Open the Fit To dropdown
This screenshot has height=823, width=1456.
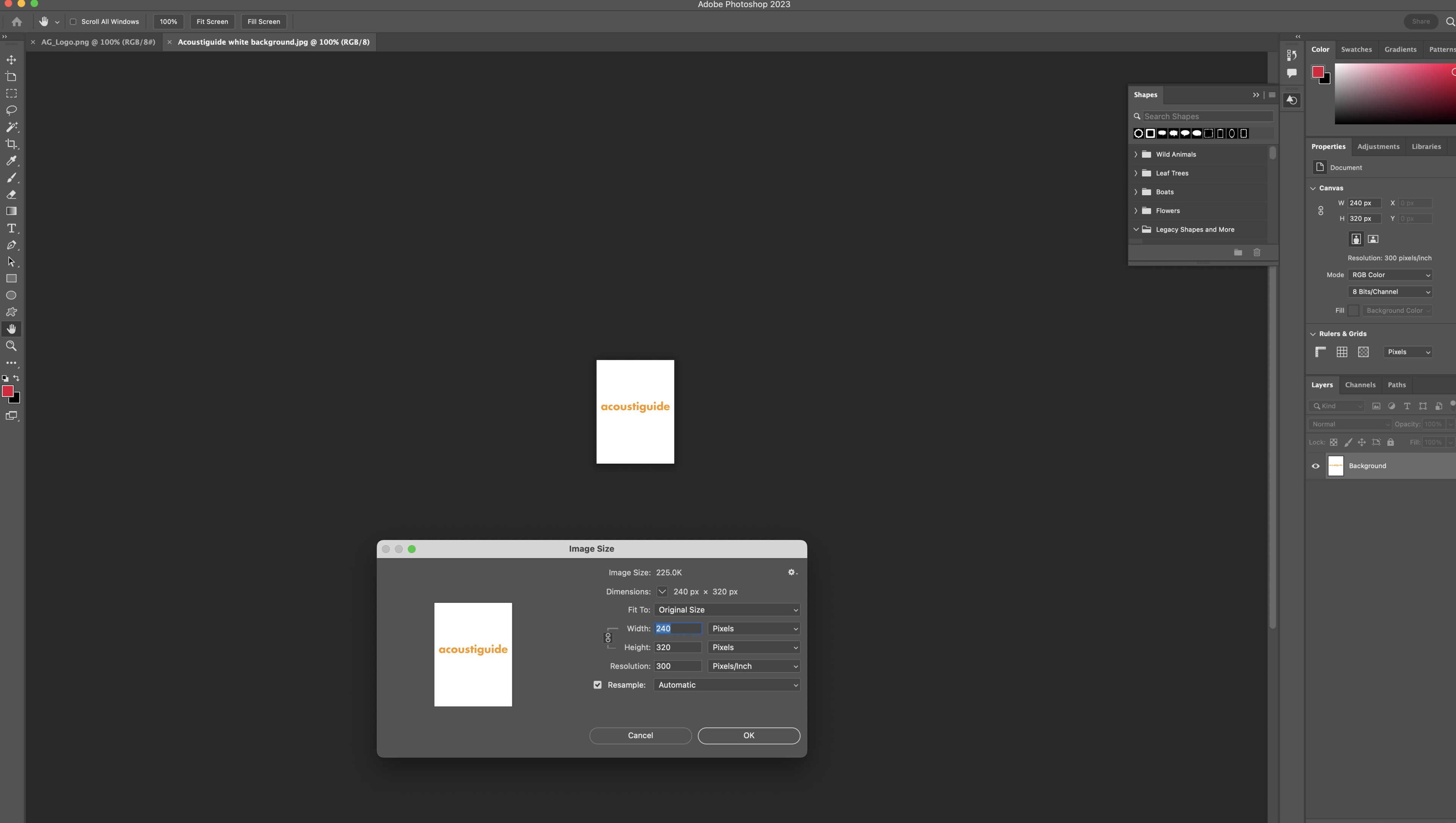click(727, 609)
